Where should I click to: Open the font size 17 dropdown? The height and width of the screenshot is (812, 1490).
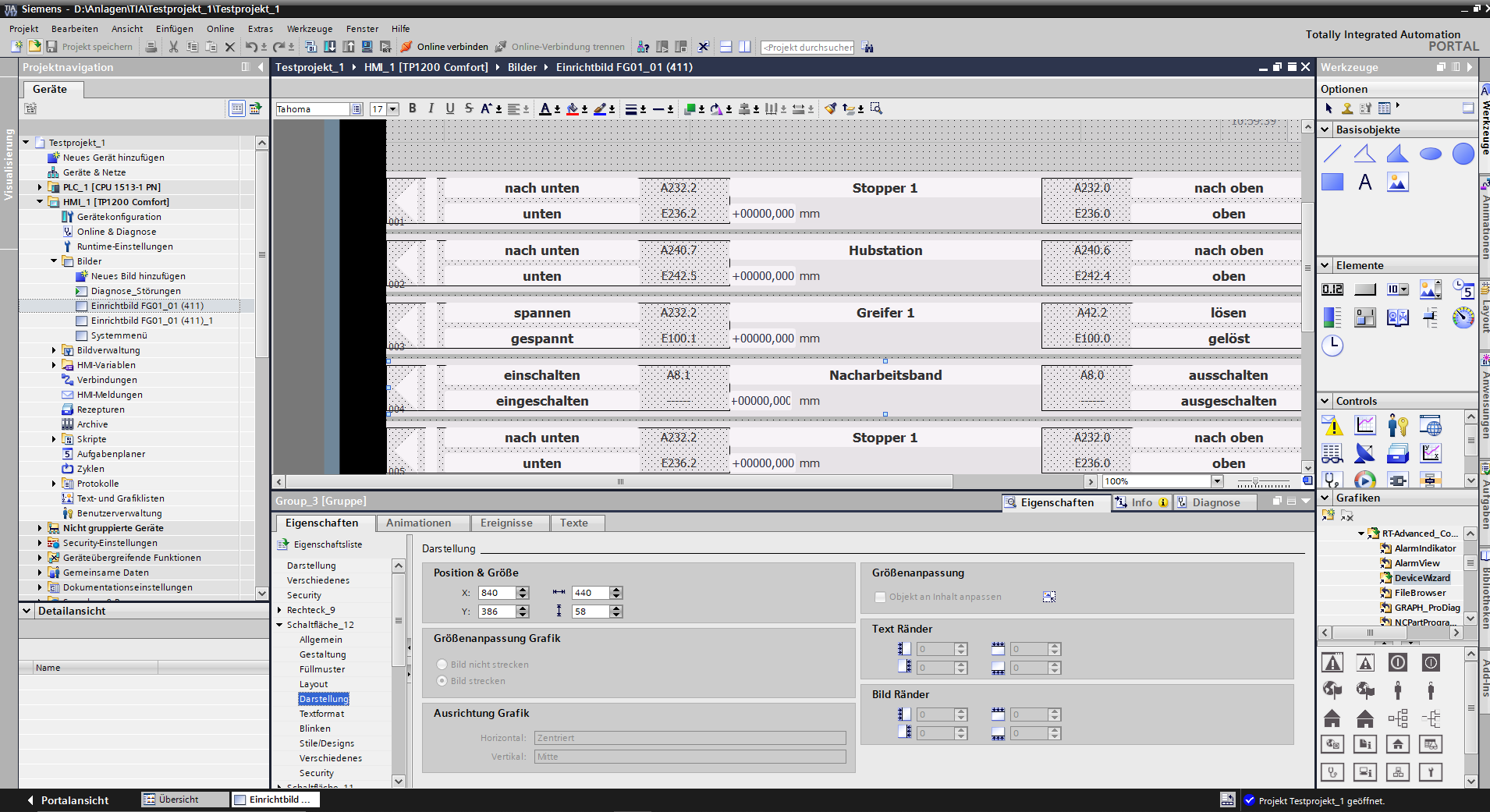pyautogui.click(x=393, y=109)
